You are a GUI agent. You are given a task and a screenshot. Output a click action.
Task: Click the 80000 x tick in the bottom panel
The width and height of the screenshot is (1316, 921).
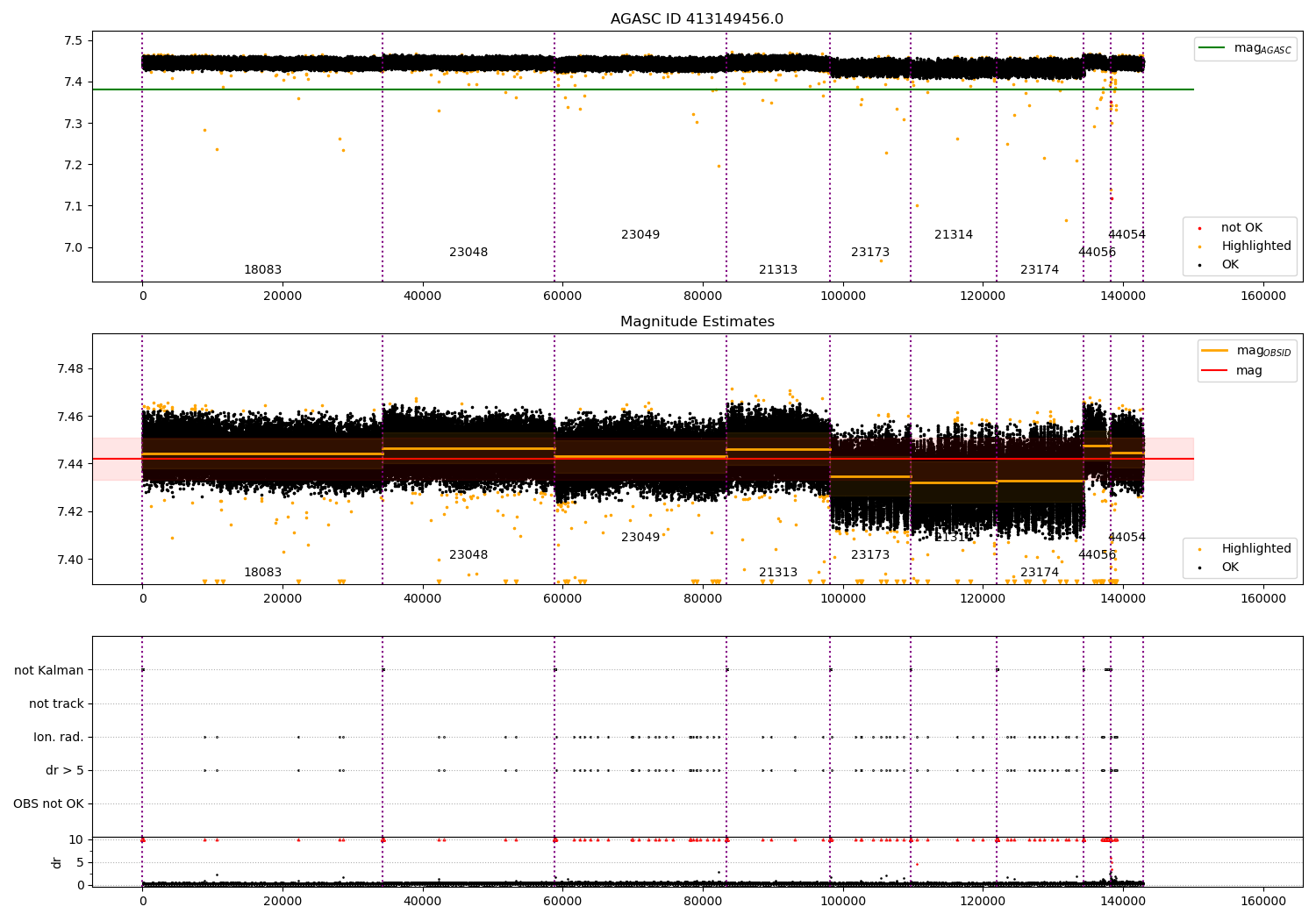click(703, 902)
